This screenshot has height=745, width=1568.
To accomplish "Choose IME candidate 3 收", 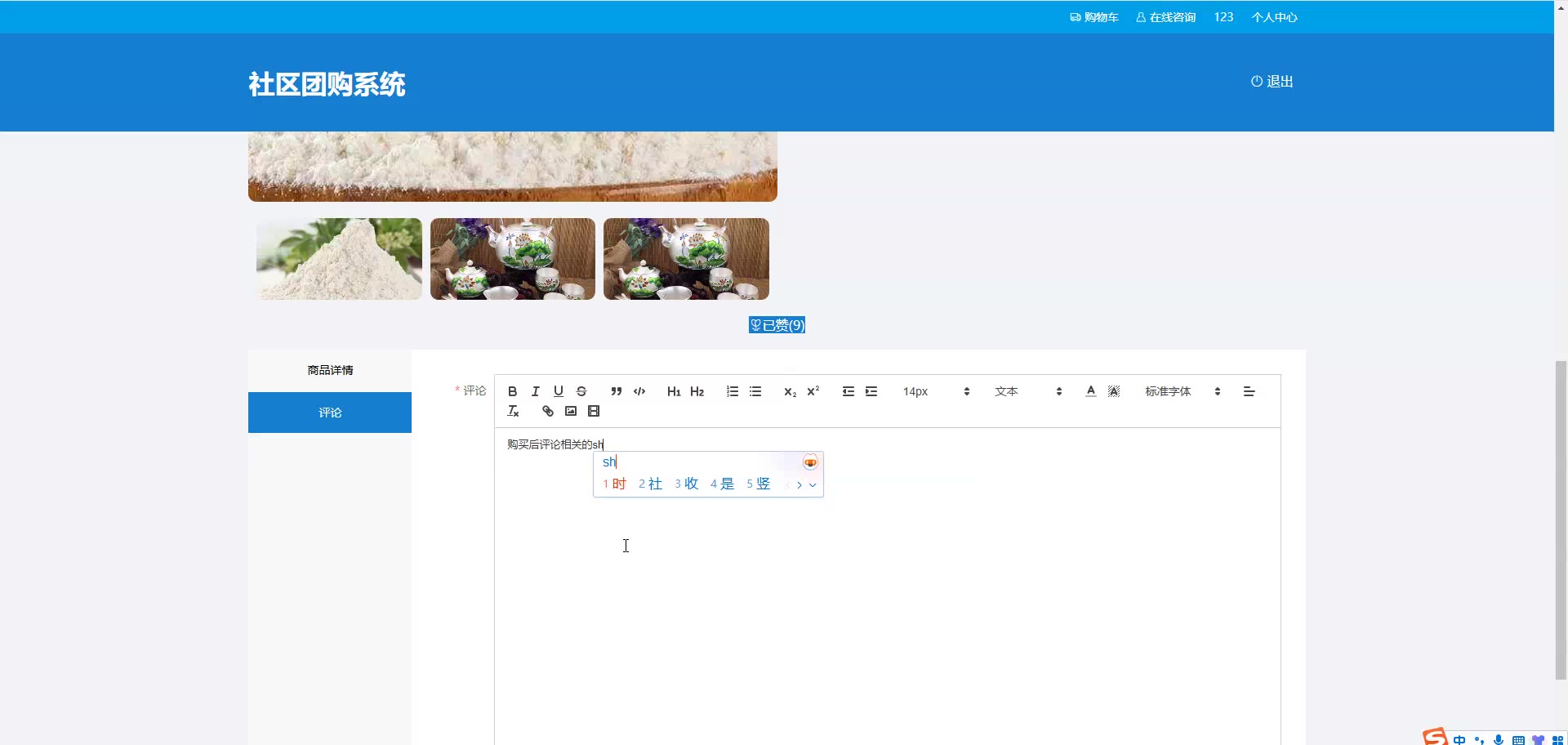I will coord(686,484).
